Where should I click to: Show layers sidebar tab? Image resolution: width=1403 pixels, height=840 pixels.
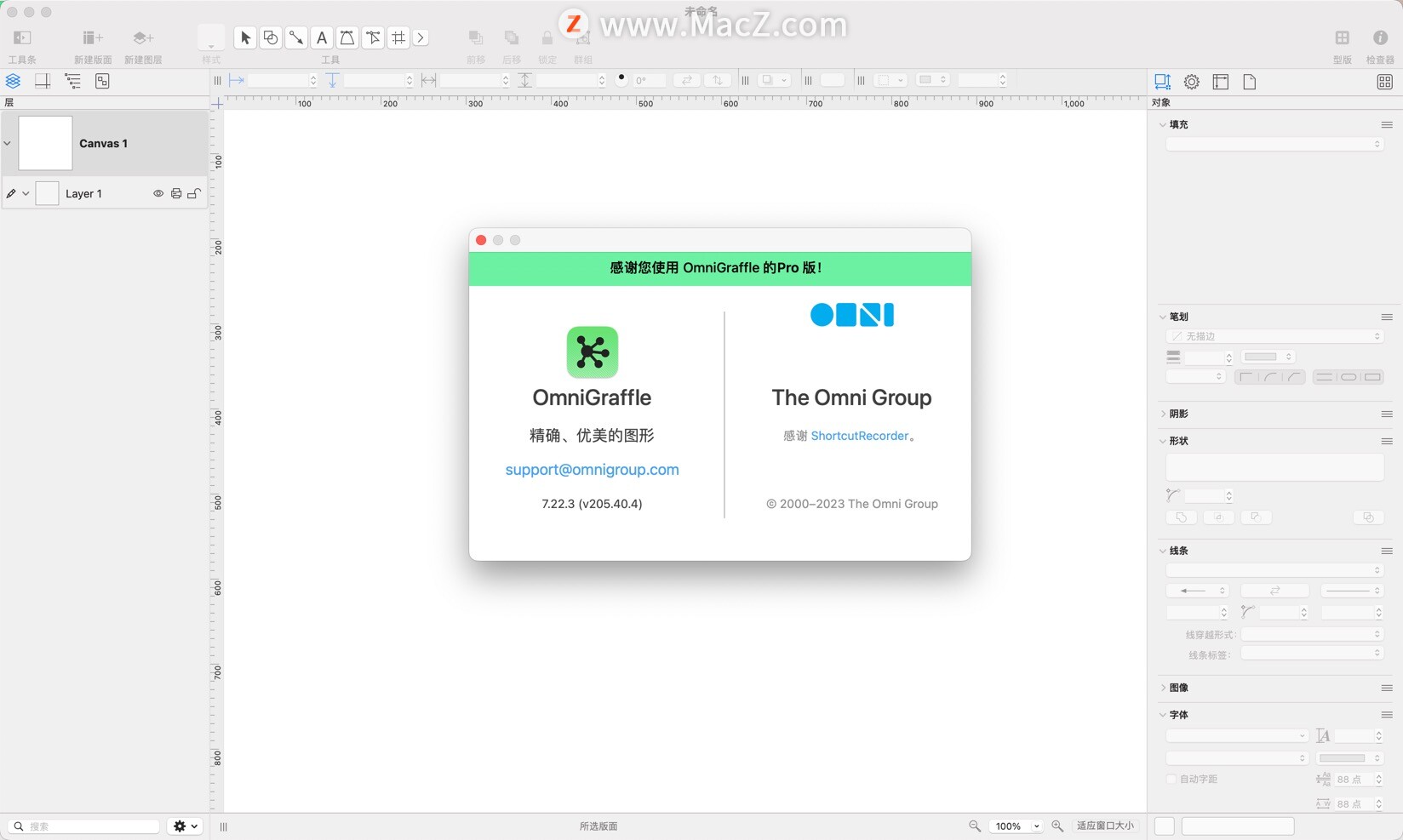coord(13,81)
